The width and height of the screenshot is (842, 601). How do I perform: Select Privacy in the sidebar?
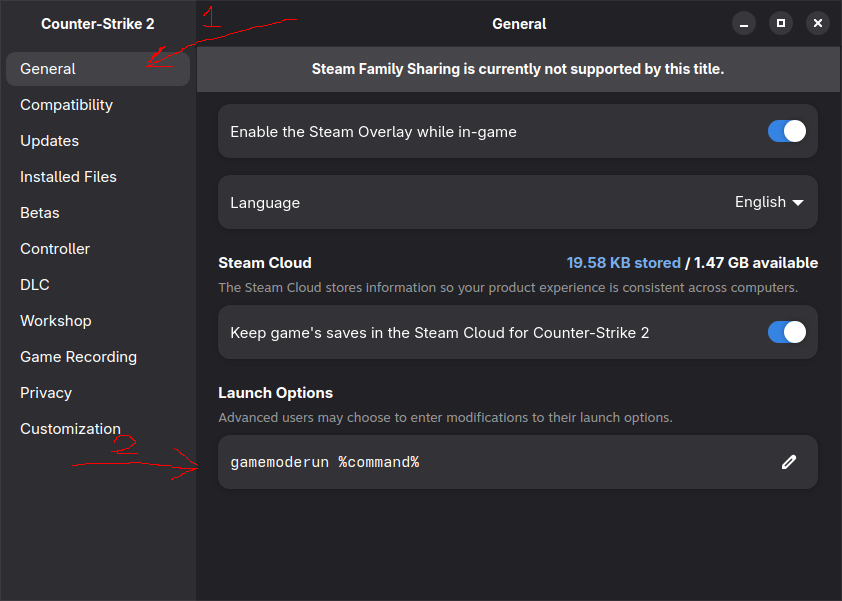coord(46,393)
